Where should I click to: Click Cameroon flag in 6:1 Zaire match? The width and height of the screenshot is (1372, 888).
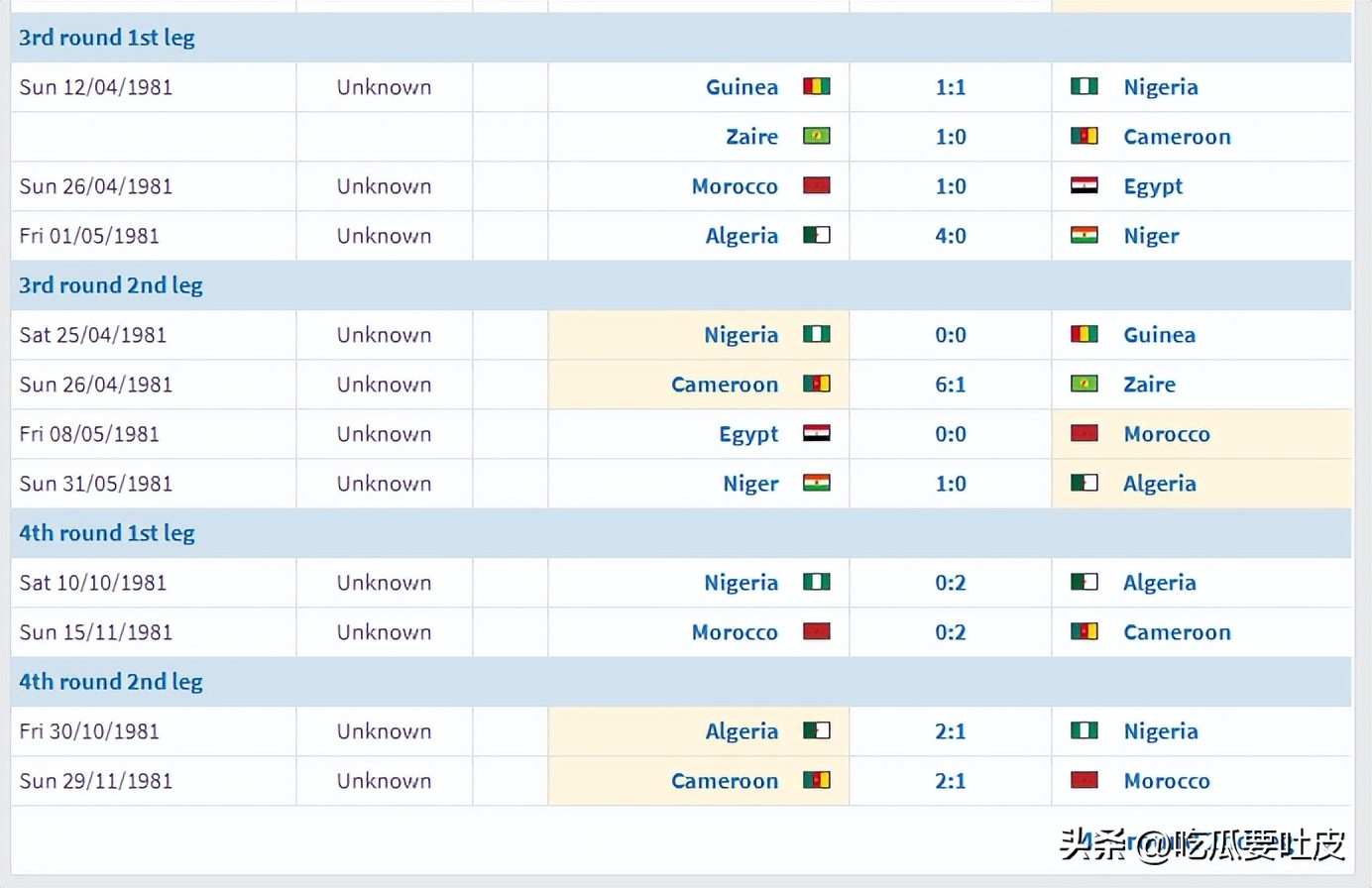click(x=816, y=384)
